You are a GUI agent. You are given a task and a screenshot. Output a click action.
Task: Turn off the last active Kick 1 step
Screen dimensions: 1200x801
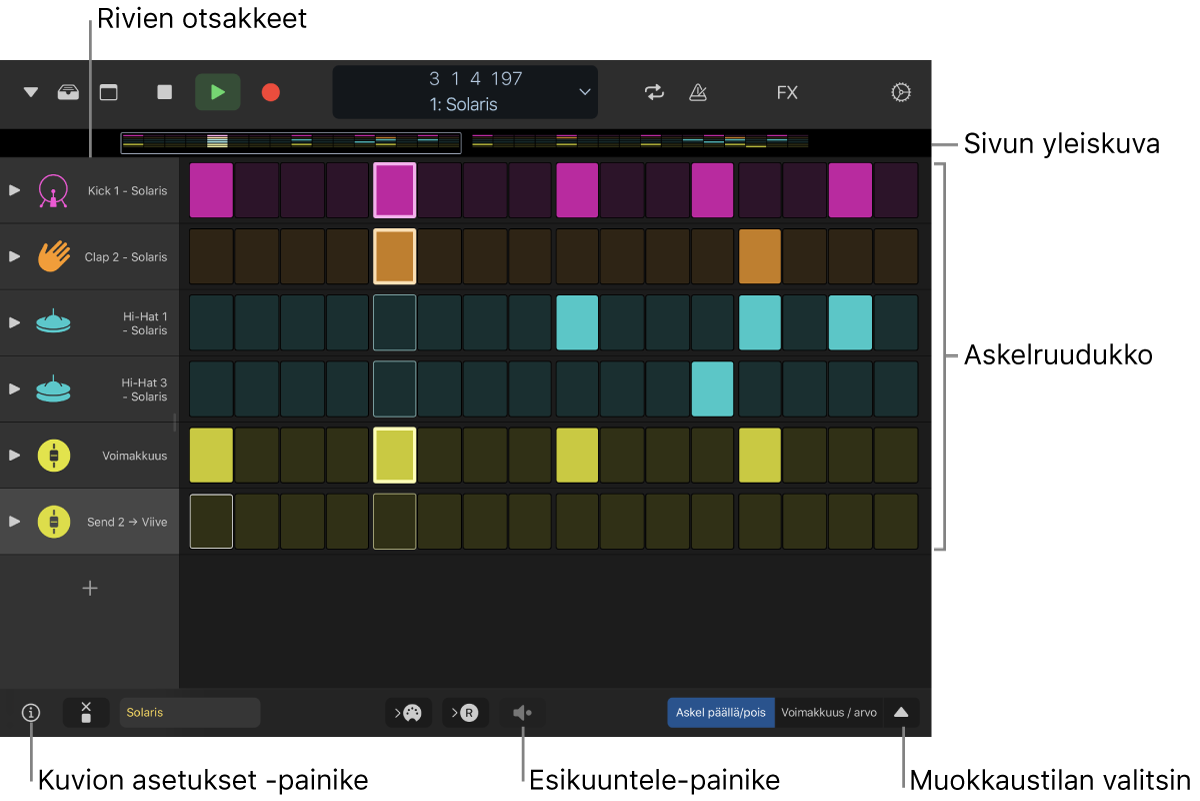point(850,190)
